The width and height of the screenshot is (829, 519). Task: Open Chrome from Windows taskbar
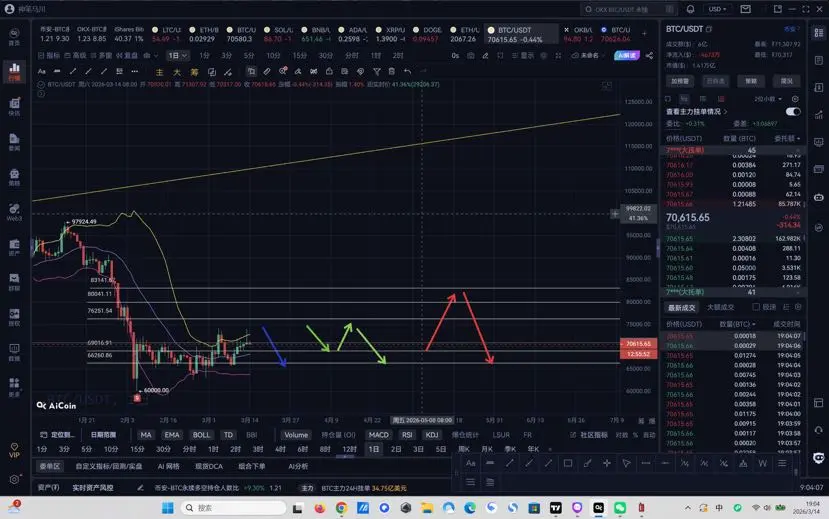342,508
